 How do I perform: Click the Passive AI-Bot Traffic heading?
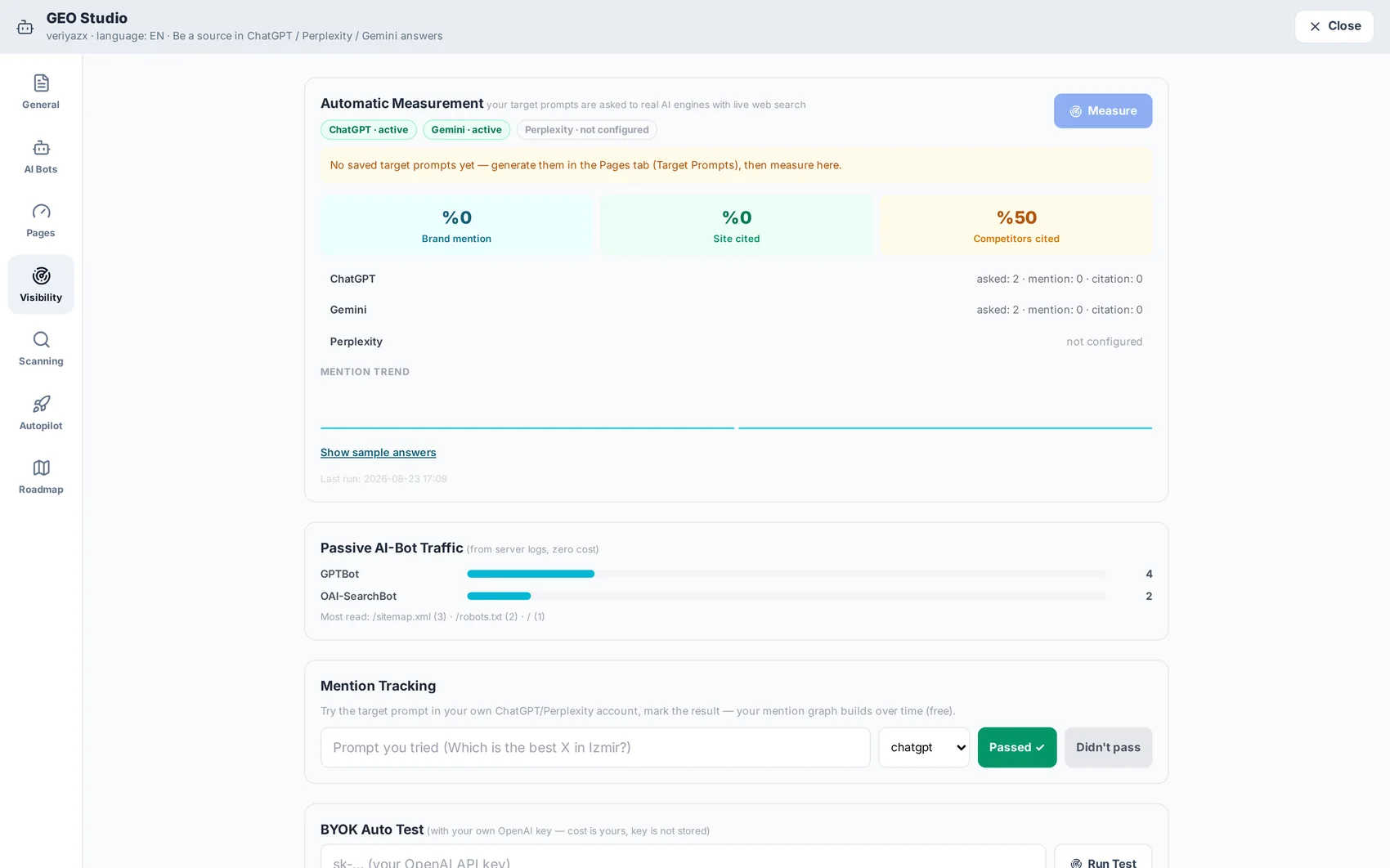pos(392,548)
